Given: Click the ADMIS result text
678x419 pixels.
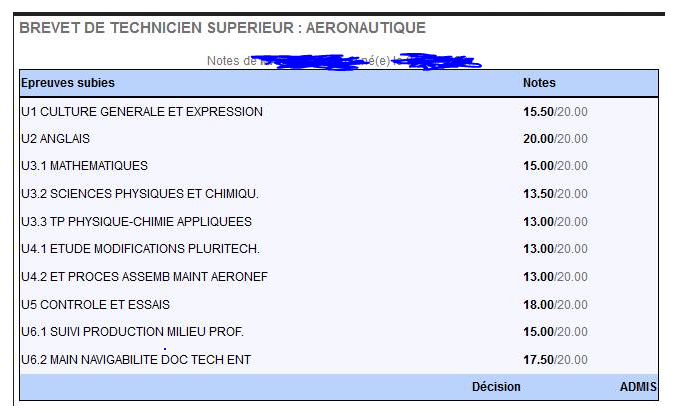Looking at the screenshot, I should click(x=638, y=386).
